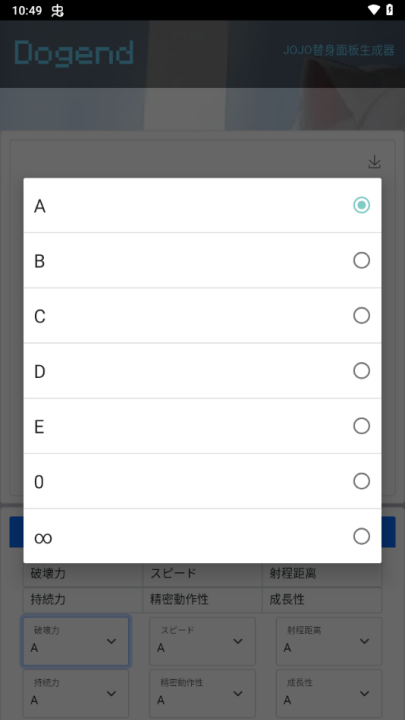Expand the スピード dropdown

[x=202, y=641]
